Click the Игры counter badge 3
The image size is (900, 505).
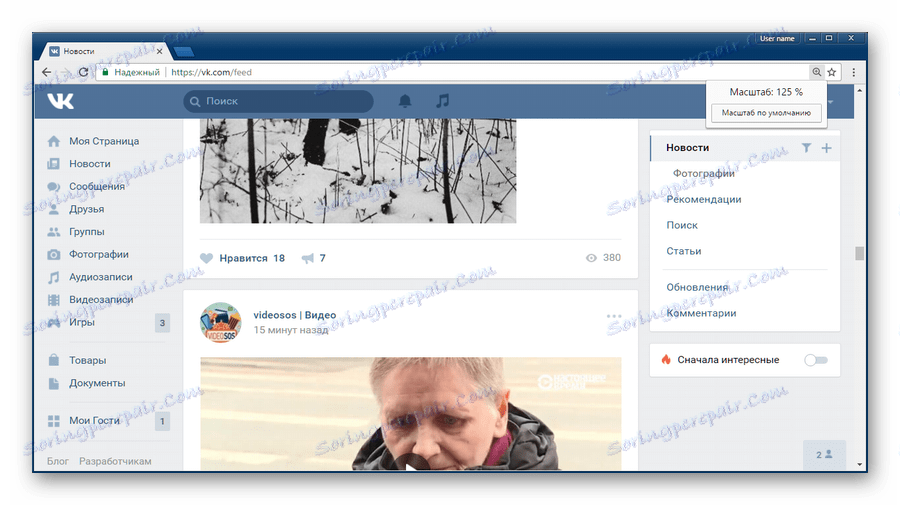tap(162, 323)
